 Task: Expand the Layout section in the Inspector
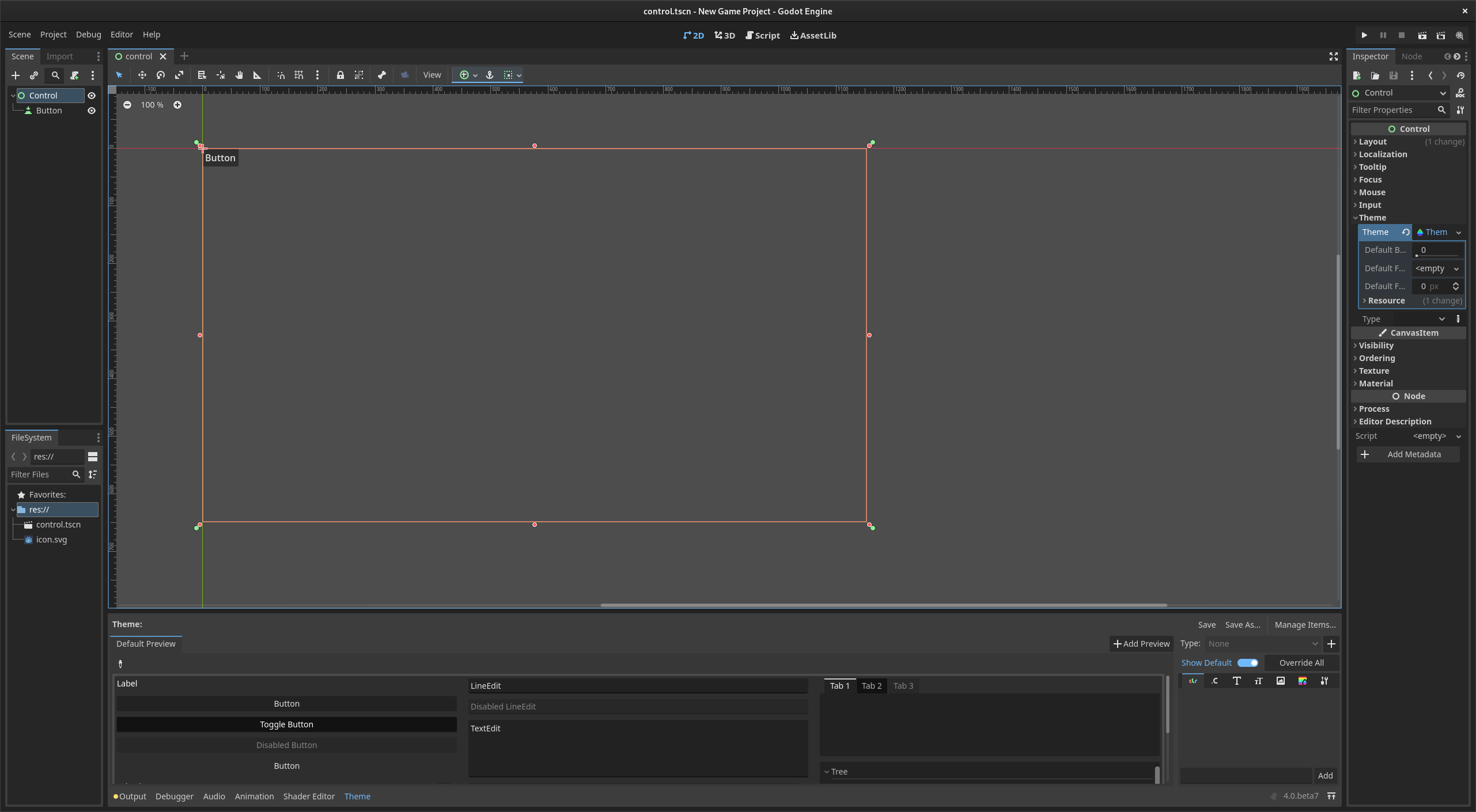click(x=1372, y=141)
